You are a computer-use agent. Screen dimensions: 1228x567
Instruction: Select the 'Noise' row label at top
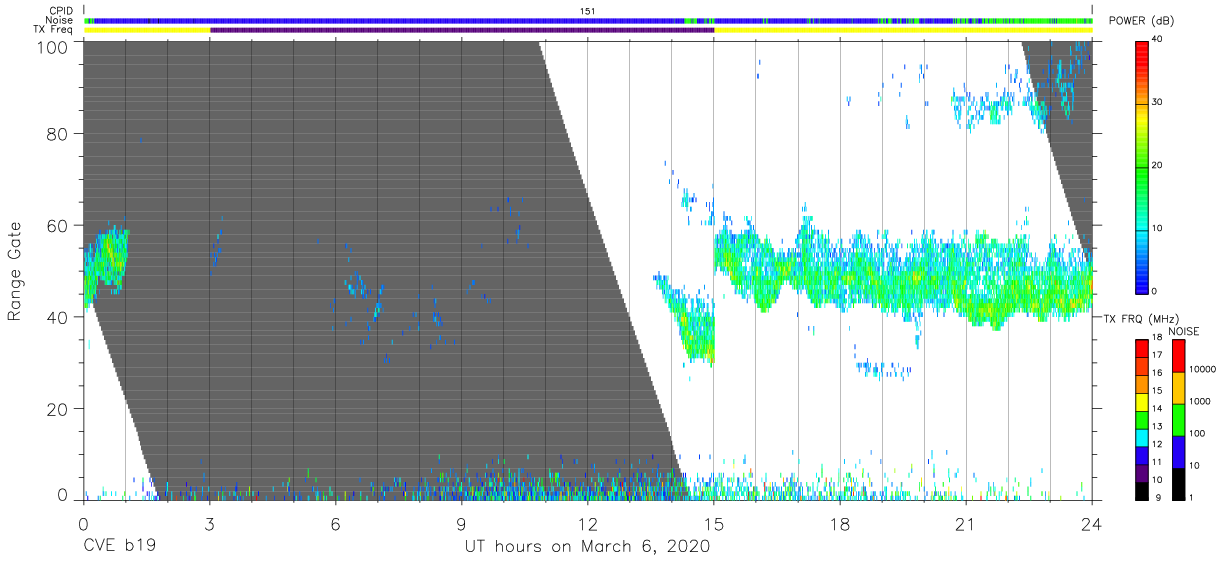(x=60, y=20)
